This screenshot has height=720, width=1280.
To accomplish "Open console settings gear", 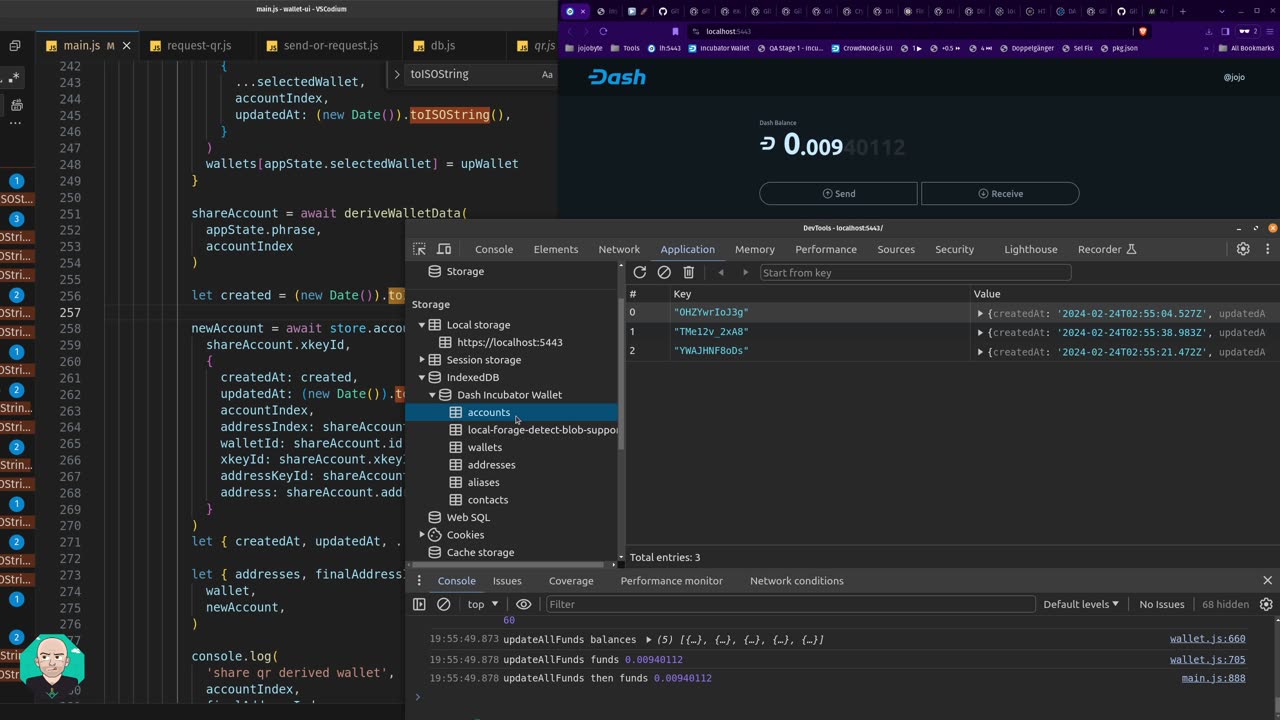I will tap(1266, 604).
